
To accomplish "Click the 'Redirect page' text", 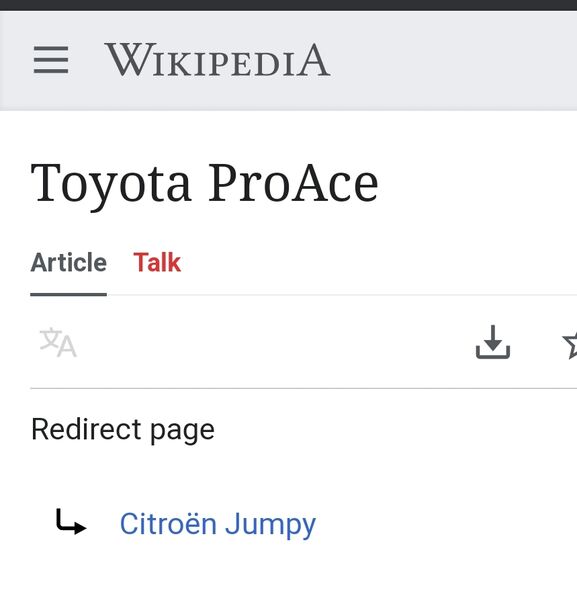I will point(123,430).
